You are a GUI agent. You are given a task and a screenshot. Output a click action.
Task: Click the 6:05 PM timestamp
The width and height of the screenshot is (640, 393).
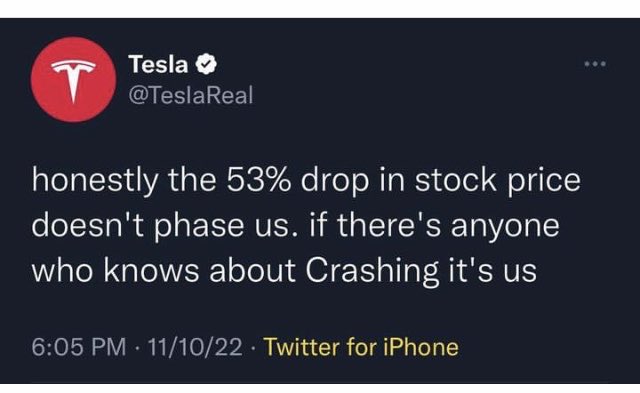79,347
